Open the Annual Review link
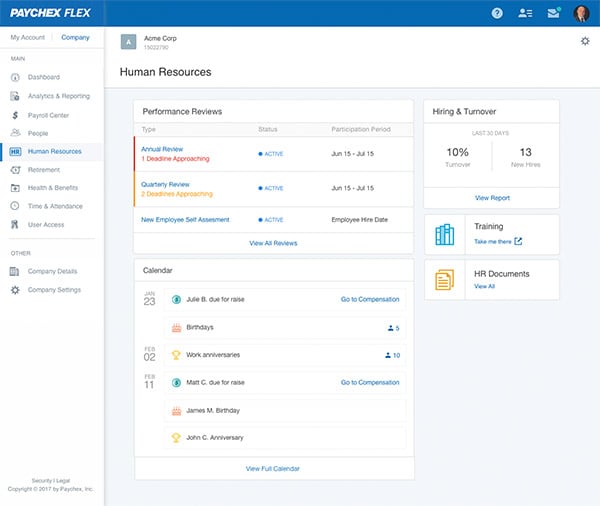Viewport: 600px width, 506px height. [x=162, y=149]
